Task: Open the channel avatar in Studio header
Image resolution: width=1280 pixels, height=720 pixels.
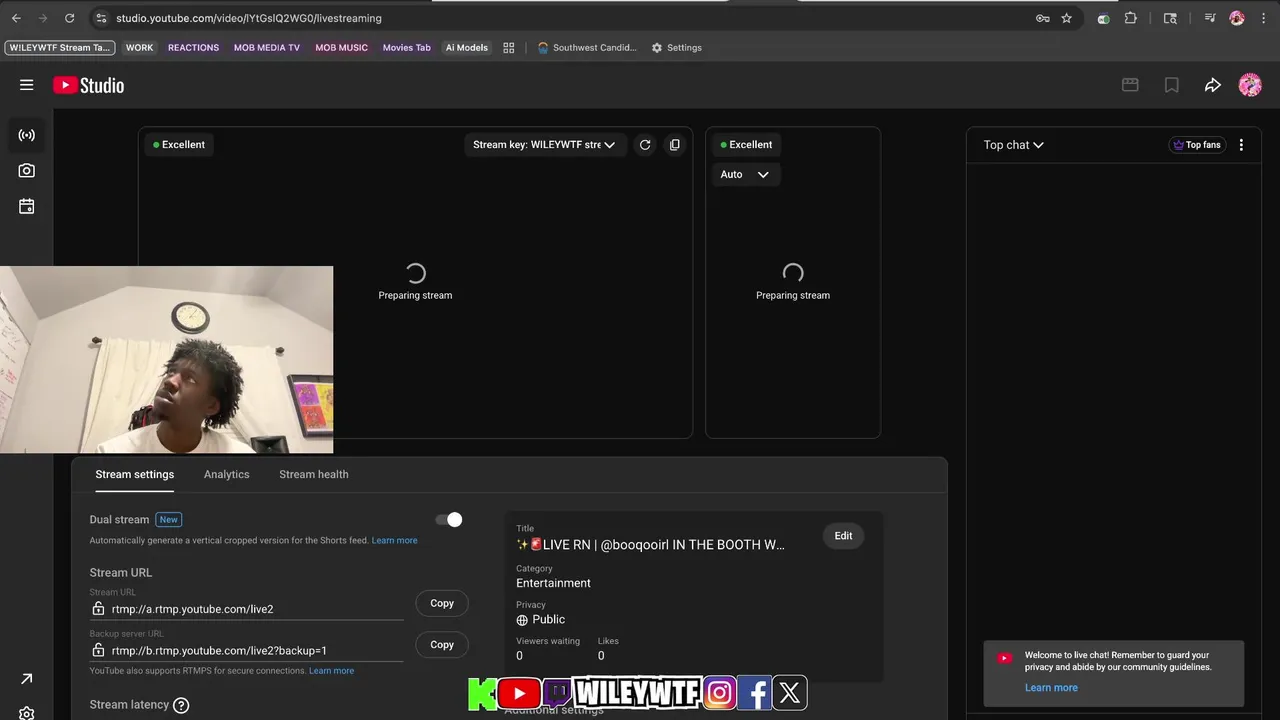Action: pos(1250,85)
